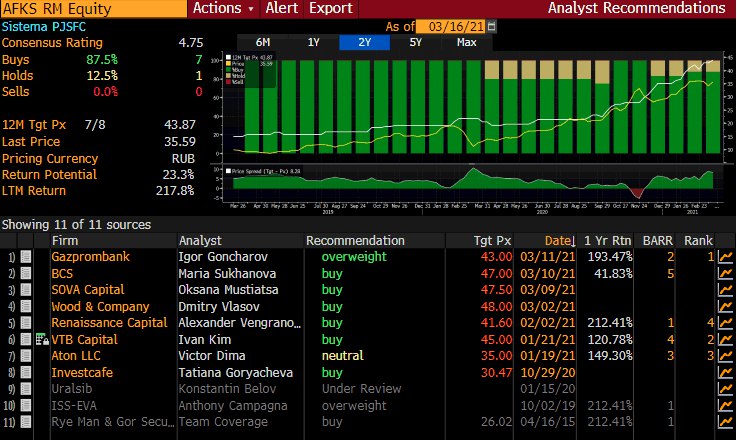Click the BCS row chart icon
Screen dimensions: 737x440
pyautogui.click(x=725, y=273)
